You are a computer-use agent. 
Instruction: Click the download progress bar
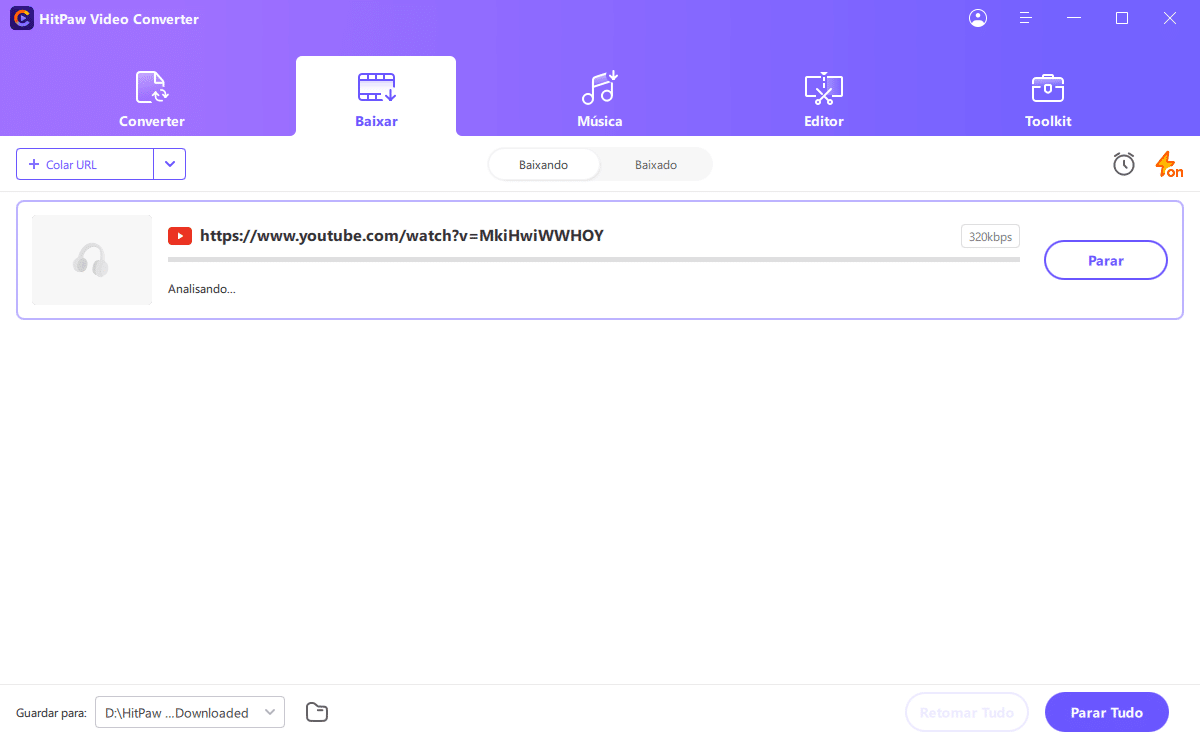tap(594, 259)
